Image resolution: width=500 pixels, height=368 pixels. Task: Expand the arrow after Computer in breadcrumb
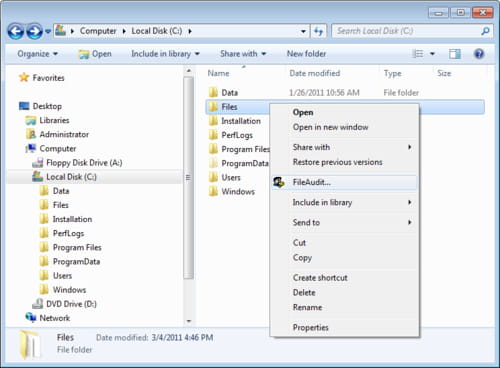click(124, 31)
